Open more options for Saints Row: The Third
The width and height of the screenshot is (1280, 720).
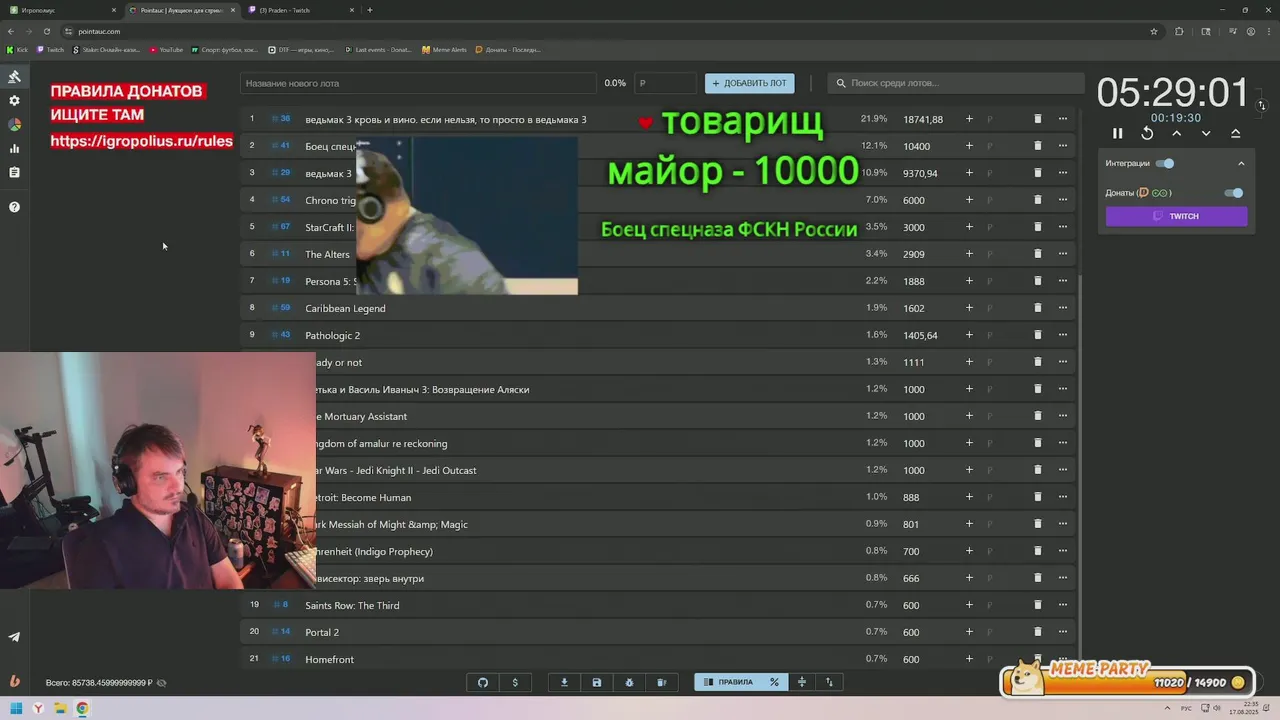click(1063, 605)
